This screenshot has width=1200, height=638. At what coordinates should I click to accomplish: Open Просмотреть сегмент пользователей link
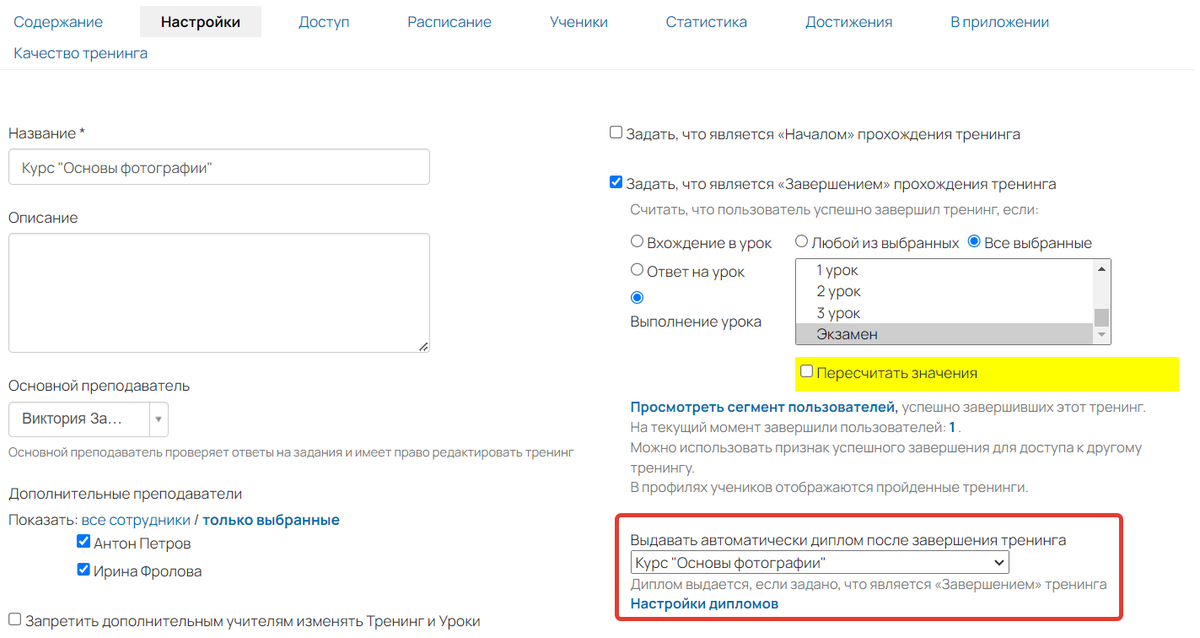pyautogui.click(x=763, y=407)
